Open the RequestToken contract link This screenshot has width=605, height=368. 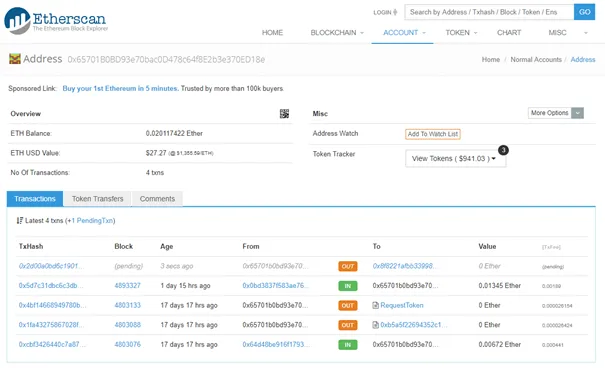click(x=402, y=305)
